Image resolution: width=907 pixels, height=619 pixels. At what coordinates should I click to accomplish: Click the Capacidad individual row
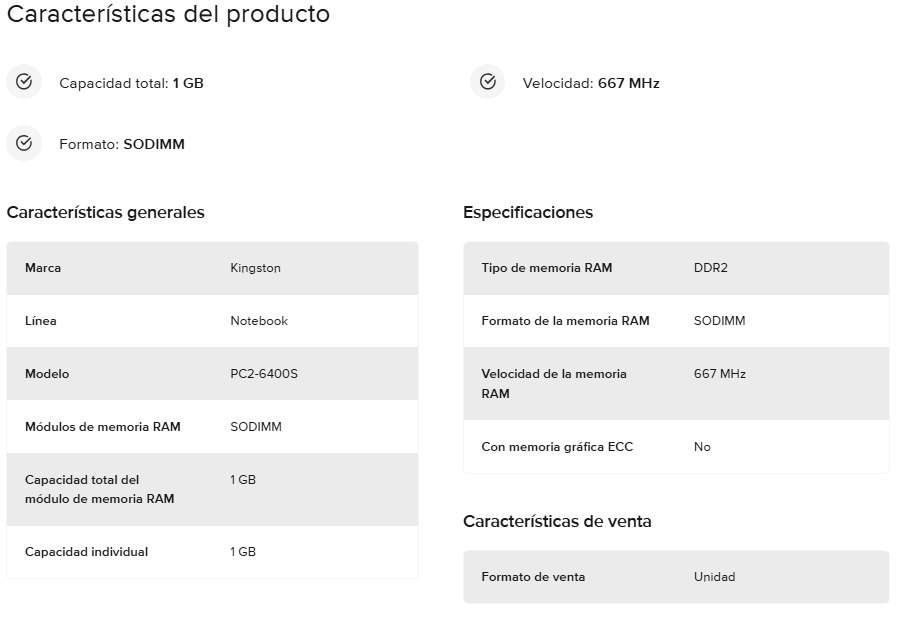click(212, 552)
